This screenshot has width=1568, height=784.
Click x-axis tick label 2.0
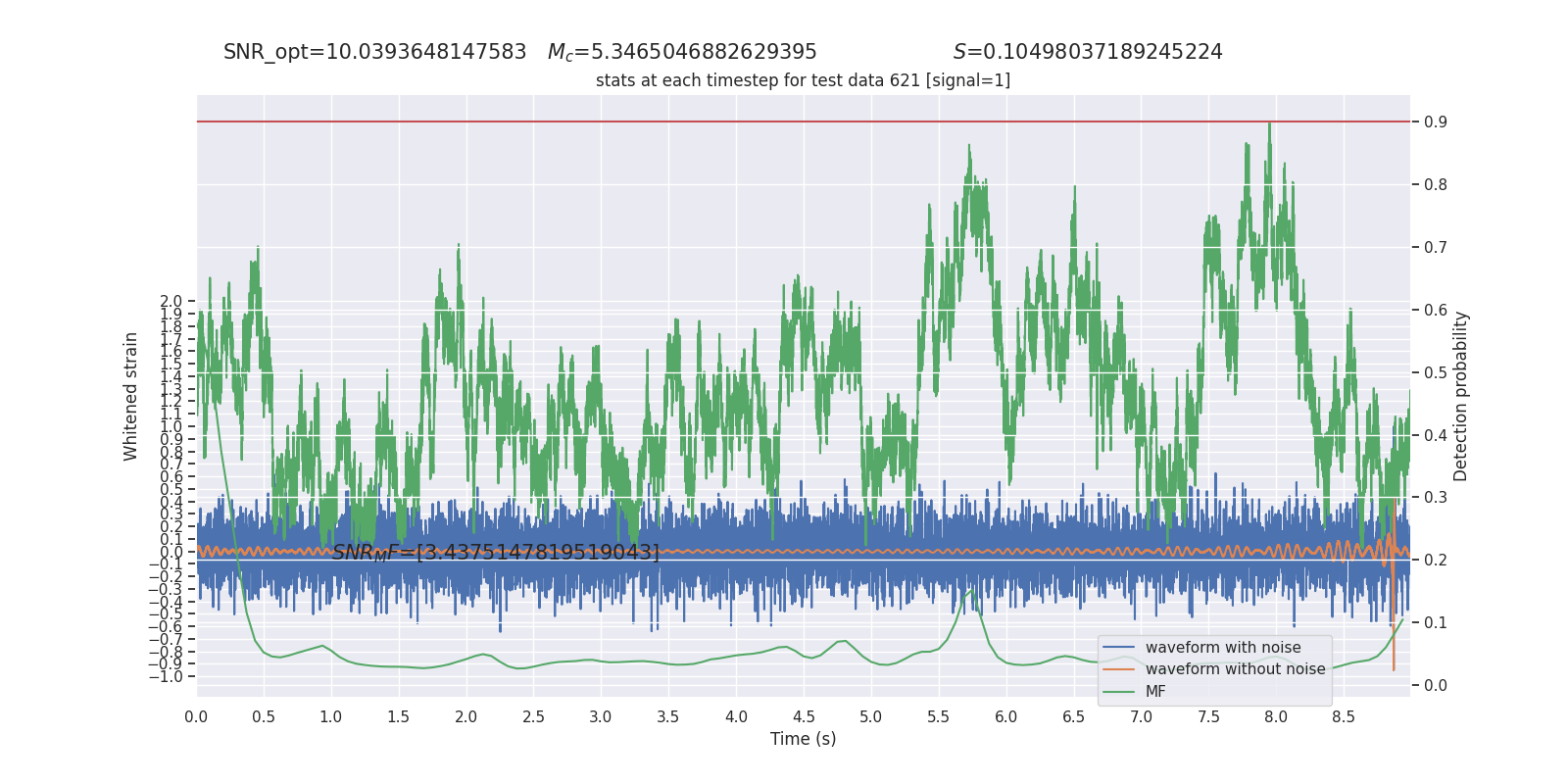point(465,717)
